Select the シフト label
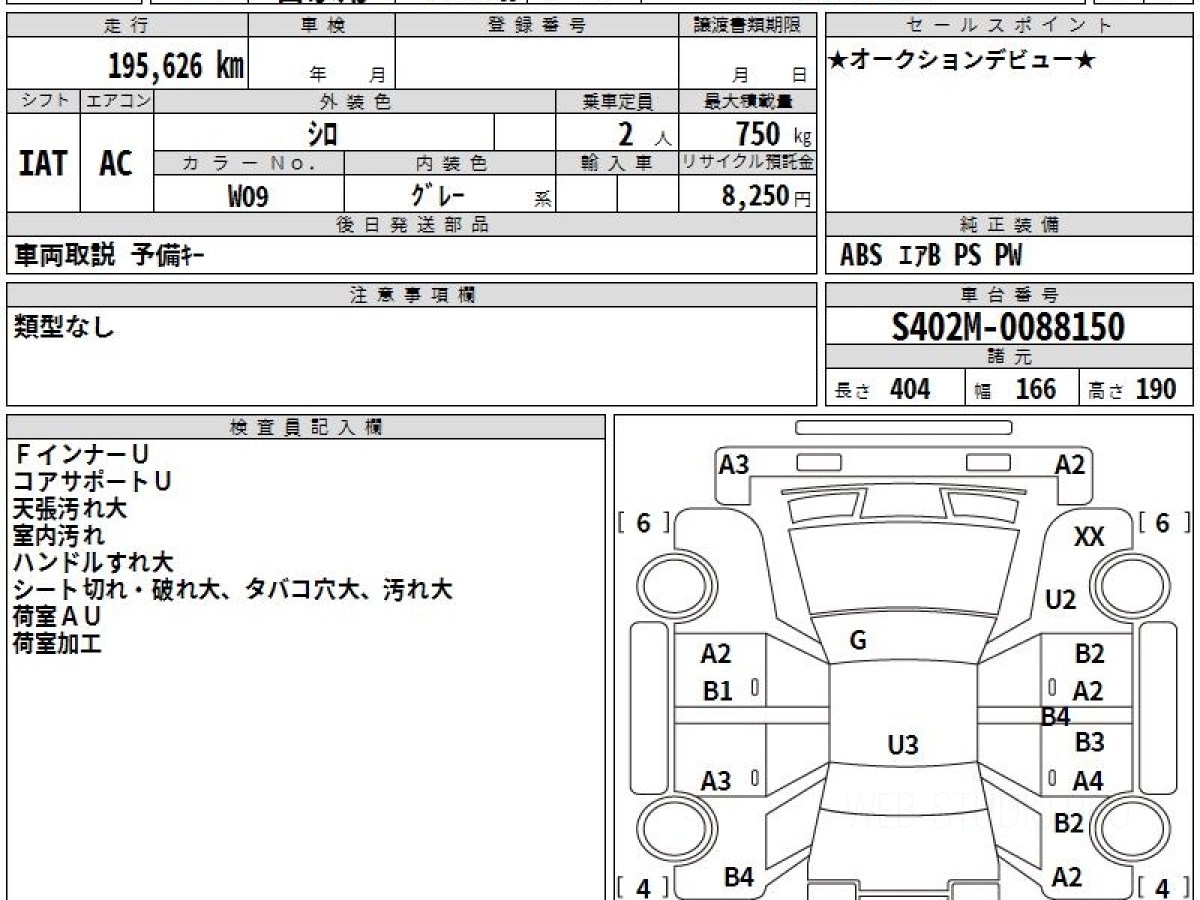The width and height of the screenshot is (1200, 900). click(43, 101)
